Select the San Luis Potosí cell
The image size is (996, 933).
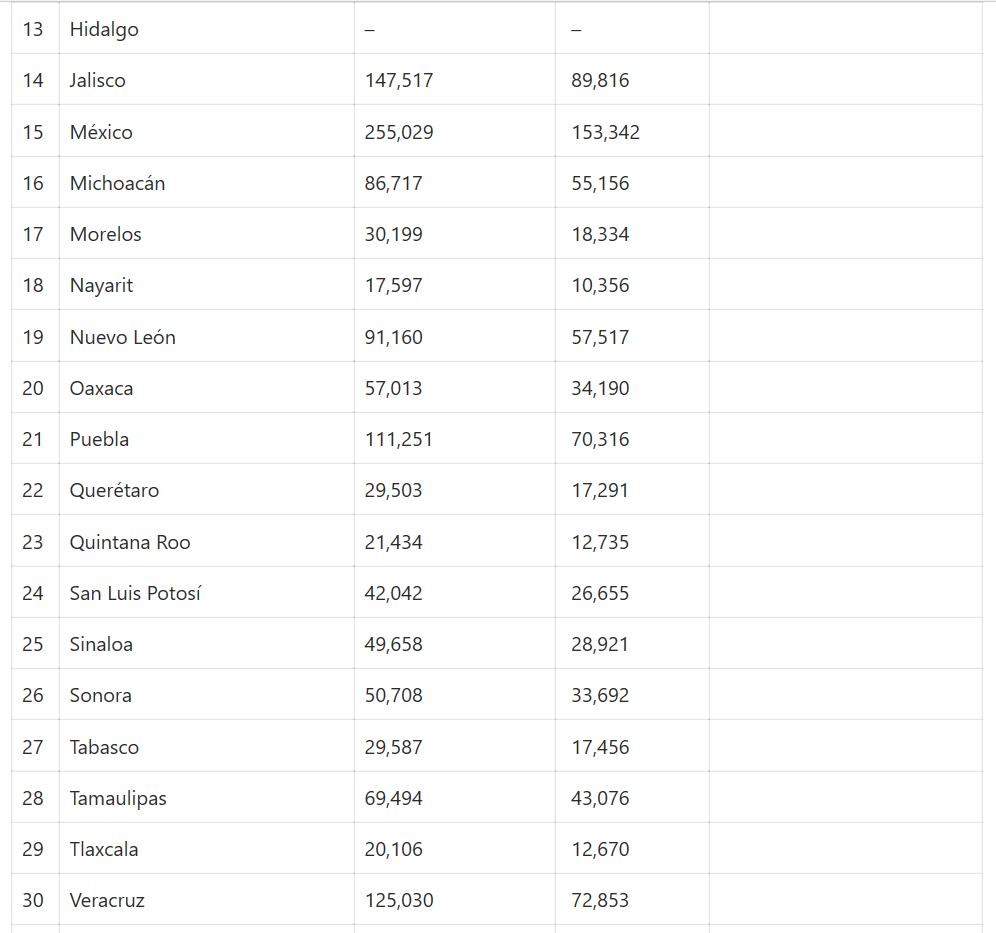pos(135,593)
